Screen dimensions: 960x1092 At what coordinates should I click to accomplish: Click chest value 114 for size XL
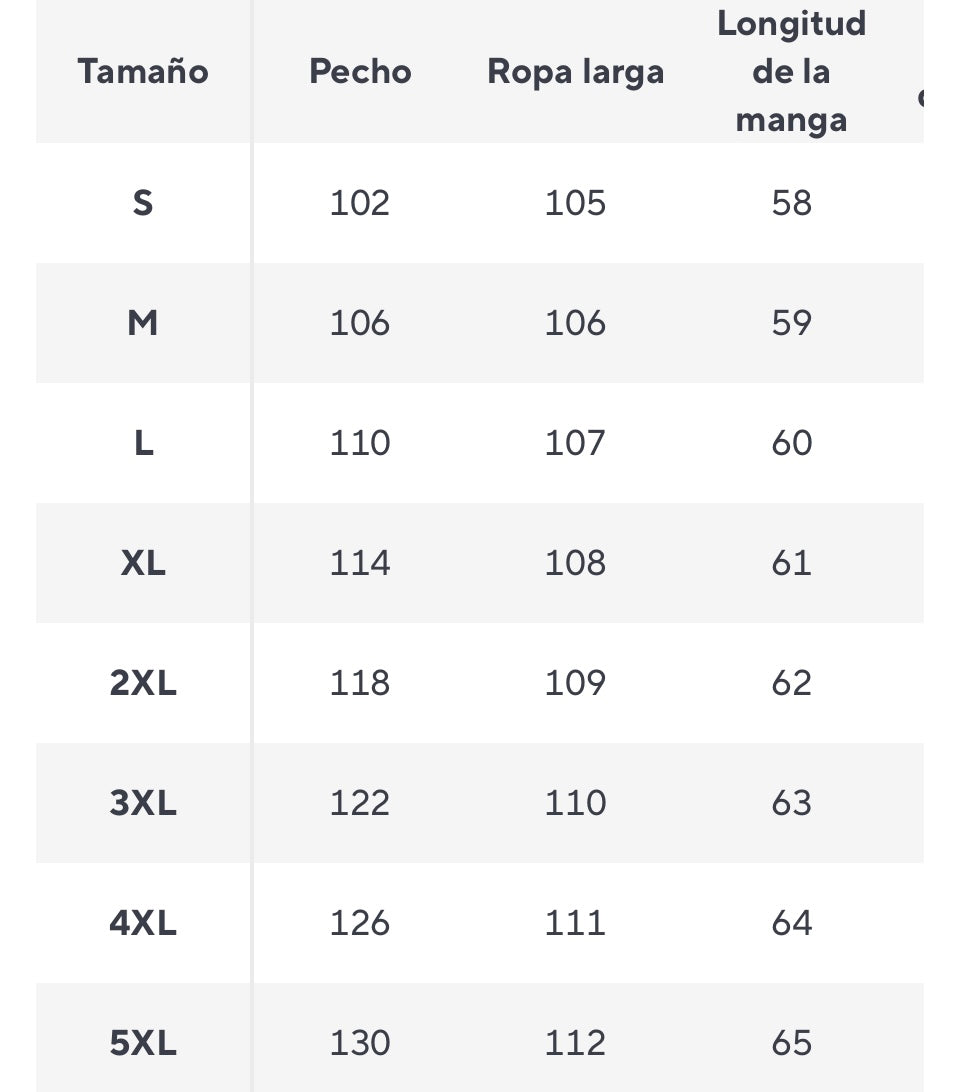pyautogui.click(x=359, y=563)
